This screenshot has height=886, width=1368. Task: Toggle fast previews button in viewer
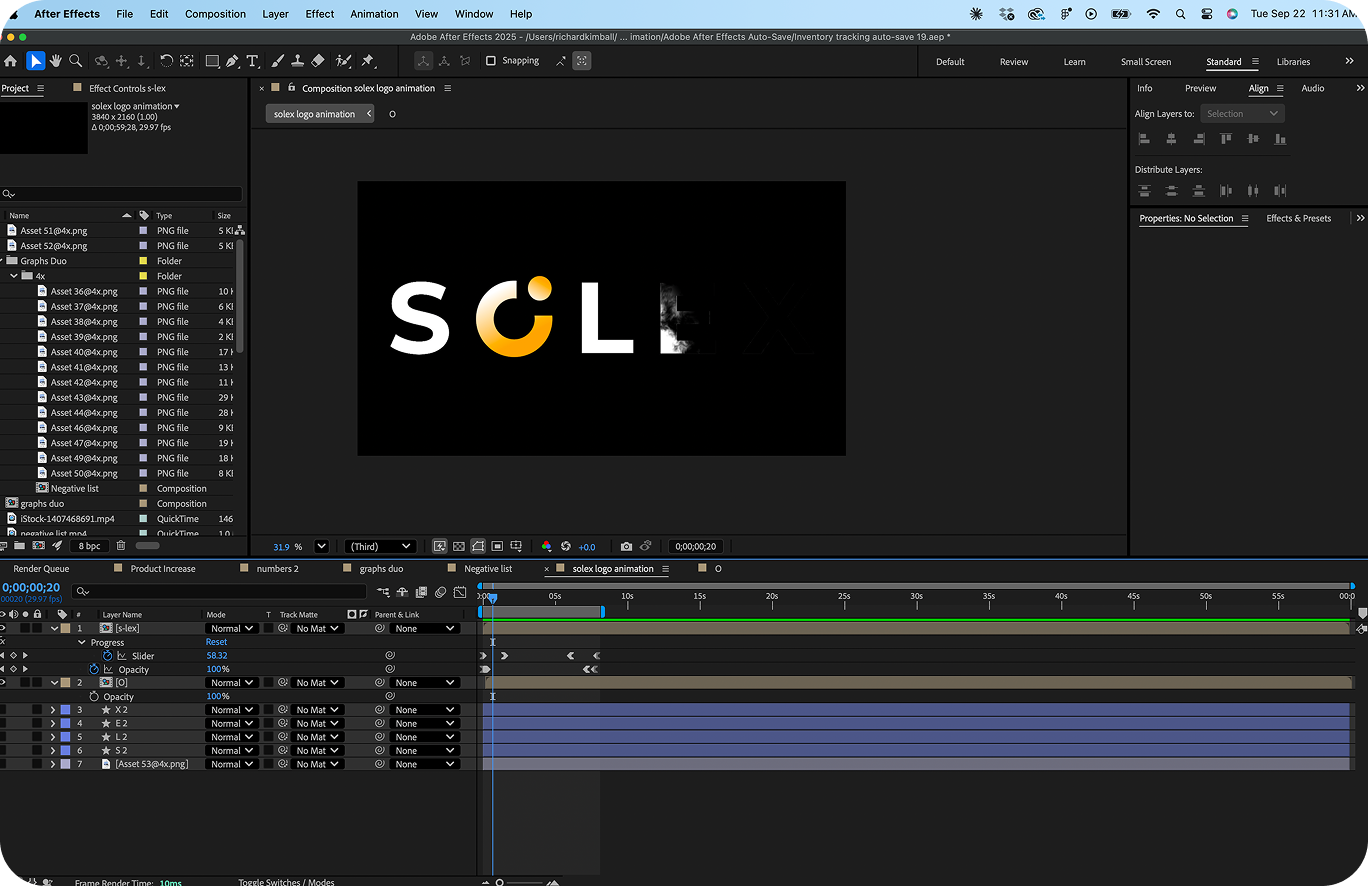(439, 547)
